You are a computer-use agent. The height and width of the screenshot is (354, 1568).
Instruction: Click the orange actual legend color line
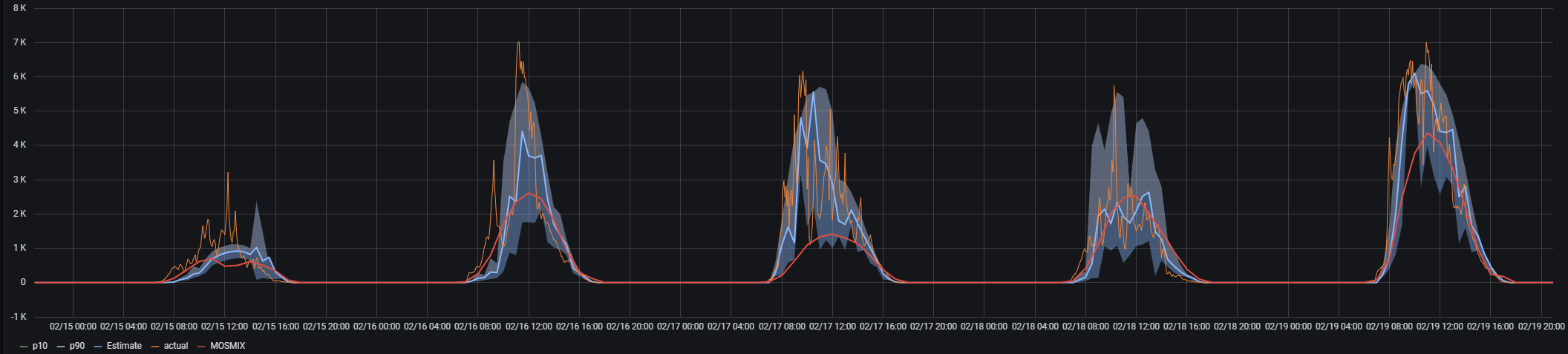(x=155, y=346)
